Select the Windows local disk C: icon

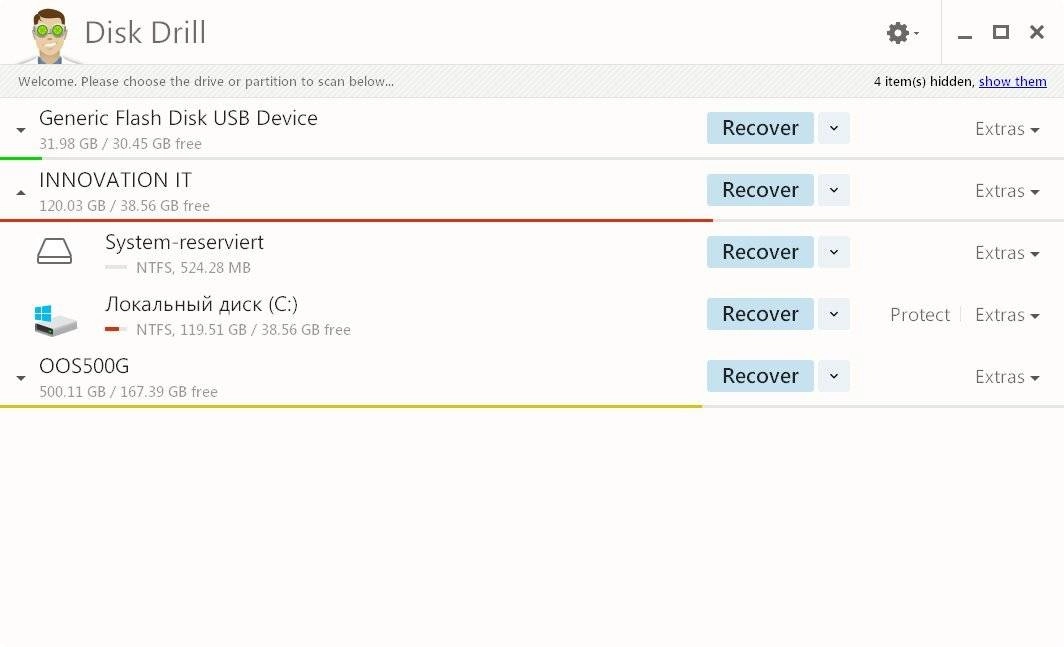55,320
